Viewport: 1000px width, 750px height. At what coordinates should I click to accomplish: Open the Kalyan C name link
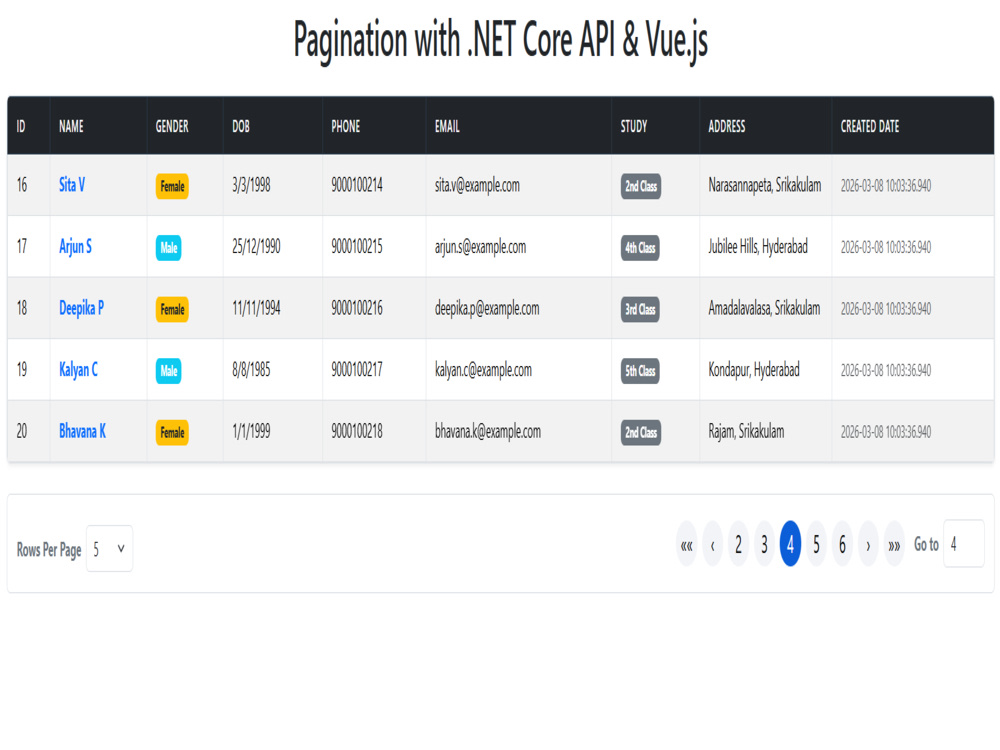78,370
